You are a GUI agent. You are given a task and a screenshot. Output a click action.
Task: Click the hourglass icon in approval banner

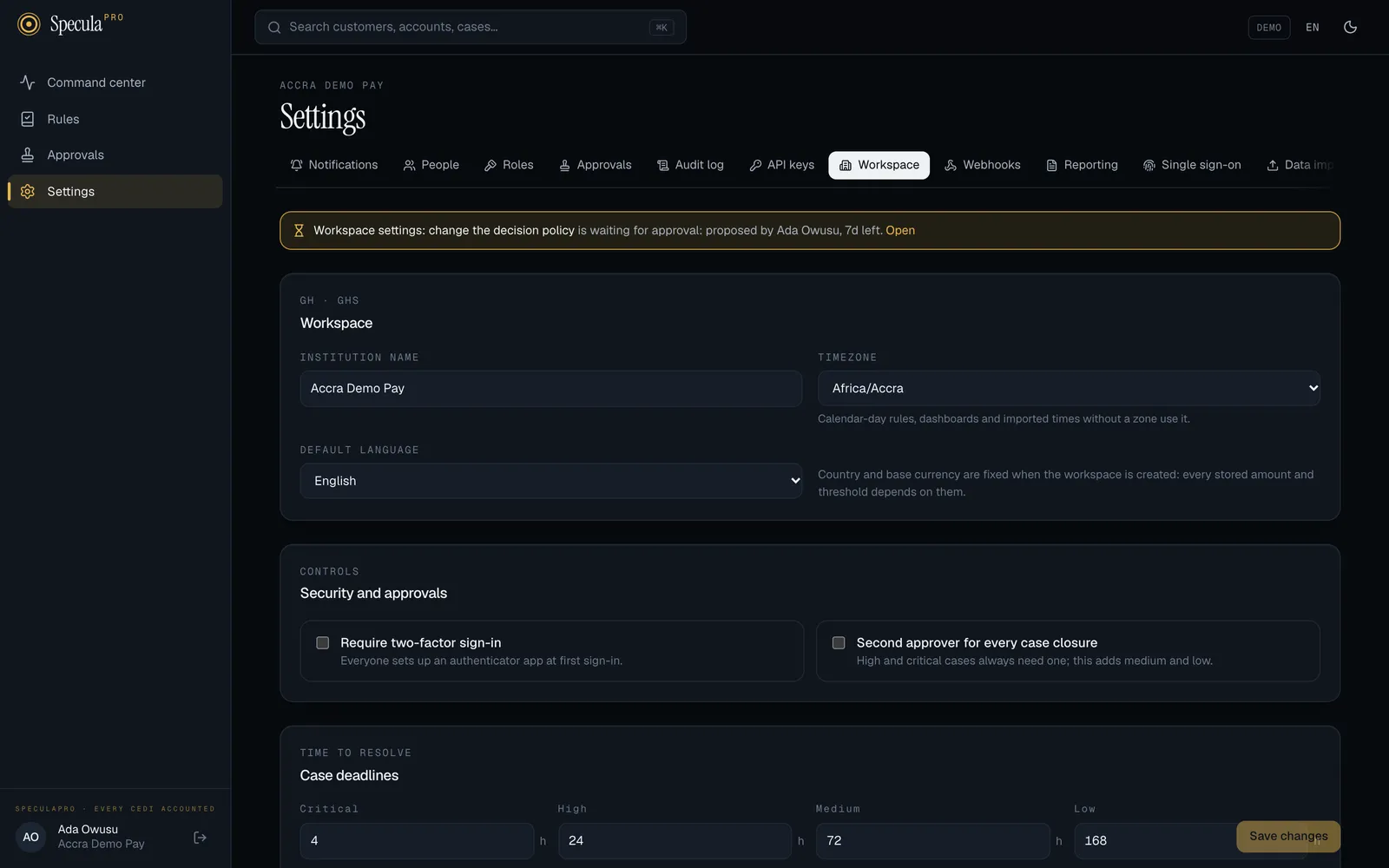tap(299, 230)
